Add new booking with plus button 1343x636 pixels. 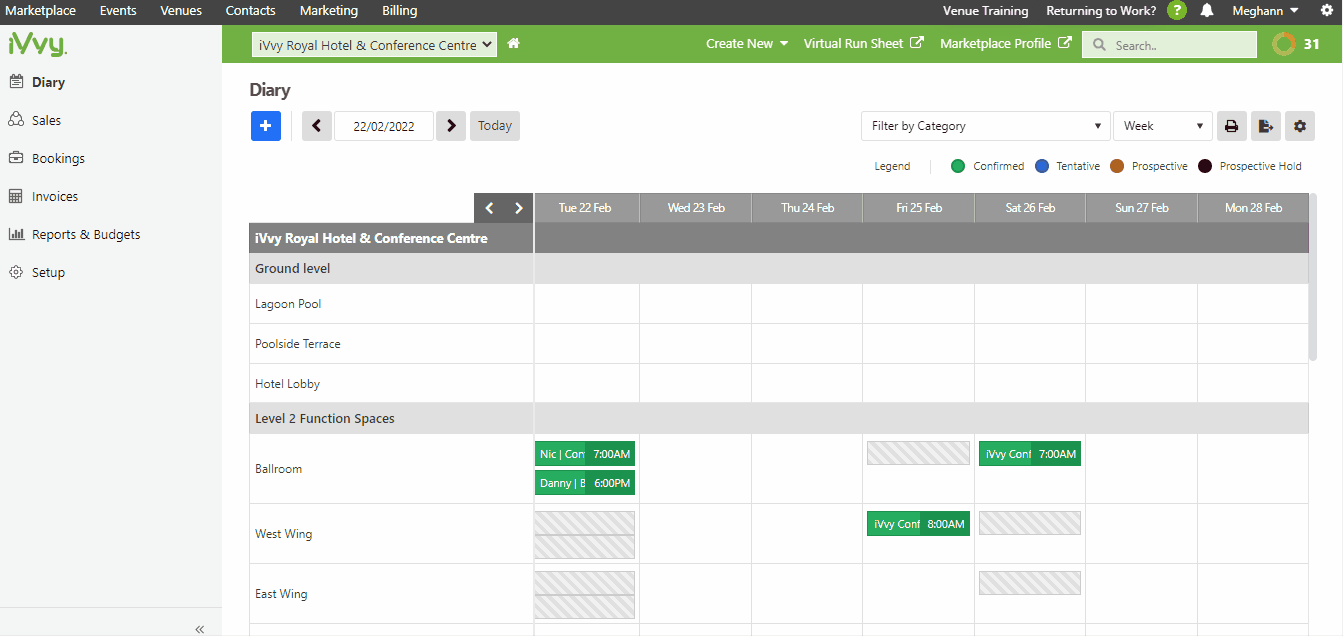265,126
